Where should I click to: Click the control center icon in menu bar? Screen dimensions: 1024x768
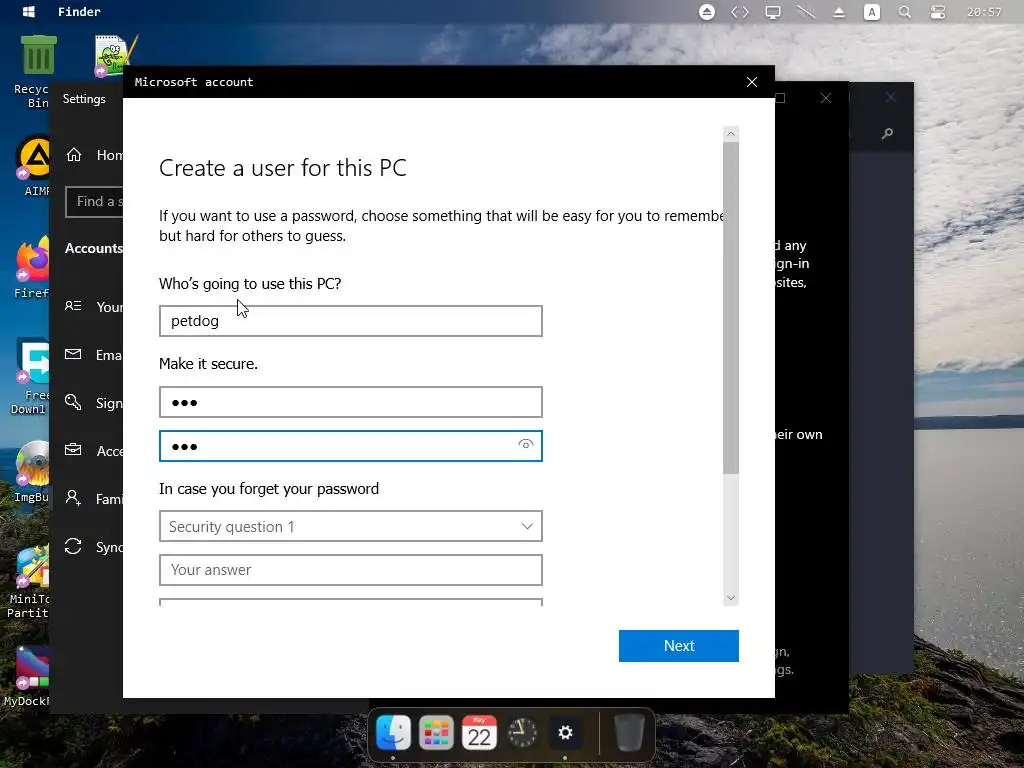coord(938,12)
